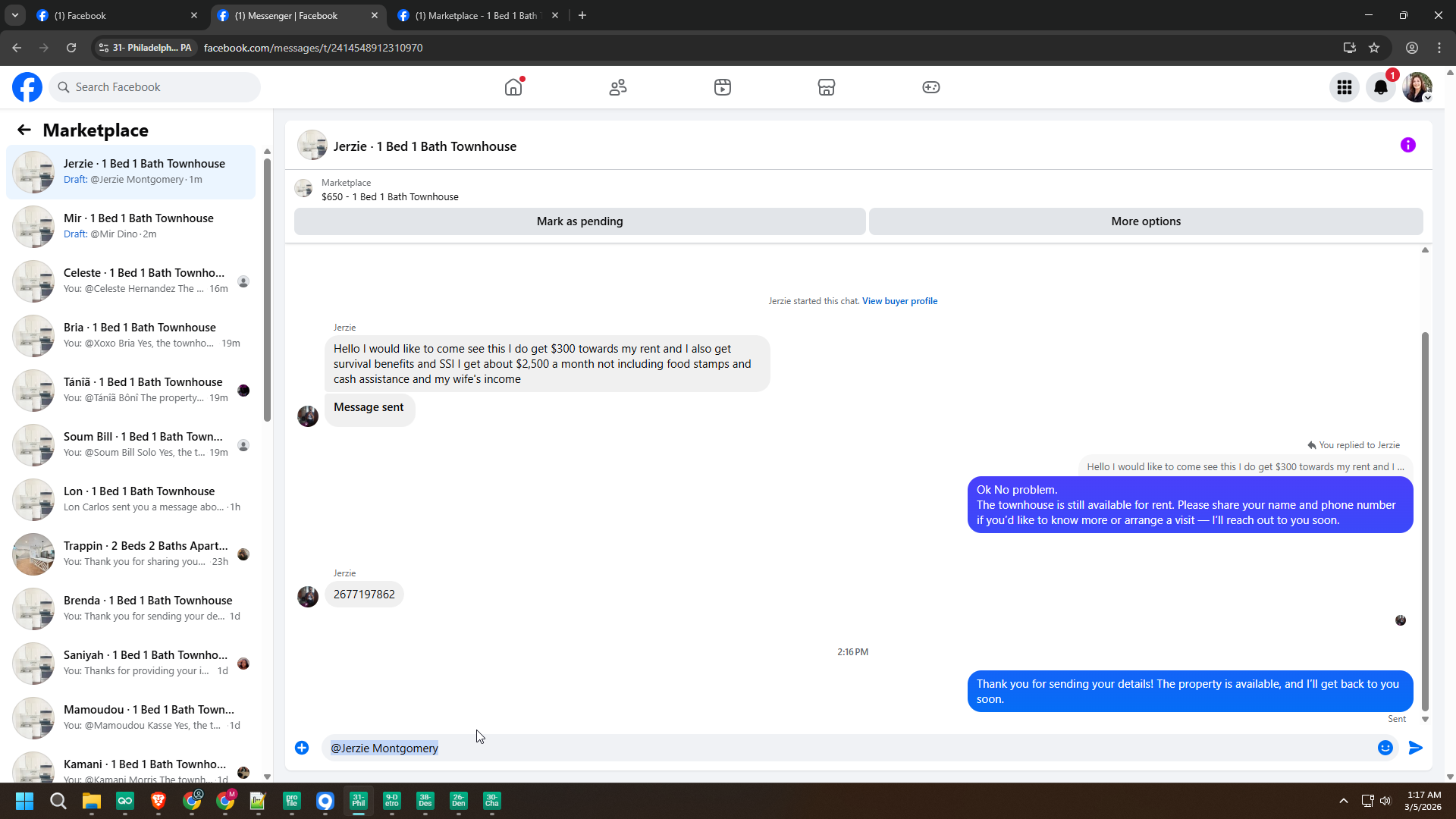
Task: Open File Explorer from the taskbar
Action: click(92, 801)
